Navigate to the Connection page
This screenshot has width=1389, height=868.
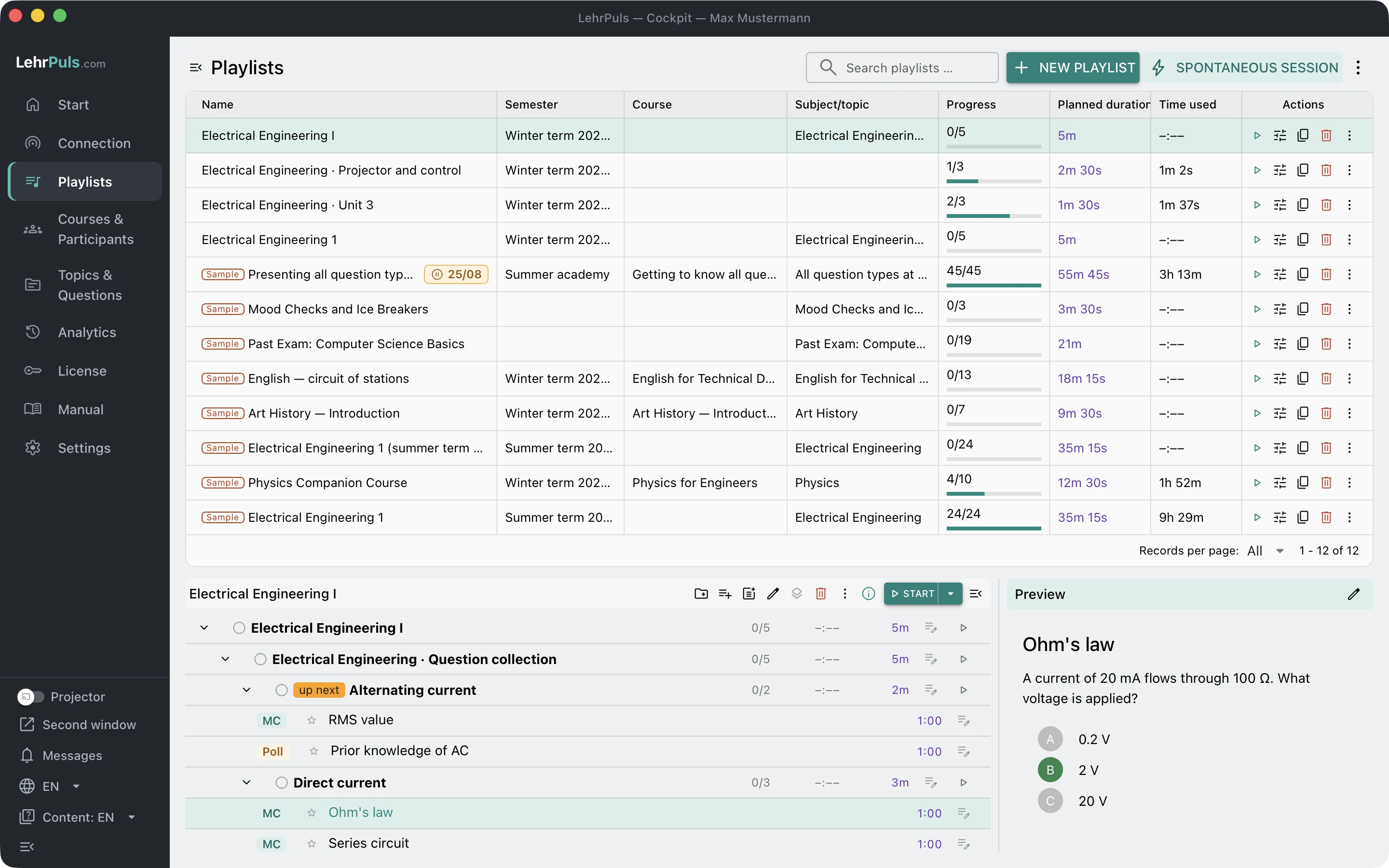click(x=85, y=144)
